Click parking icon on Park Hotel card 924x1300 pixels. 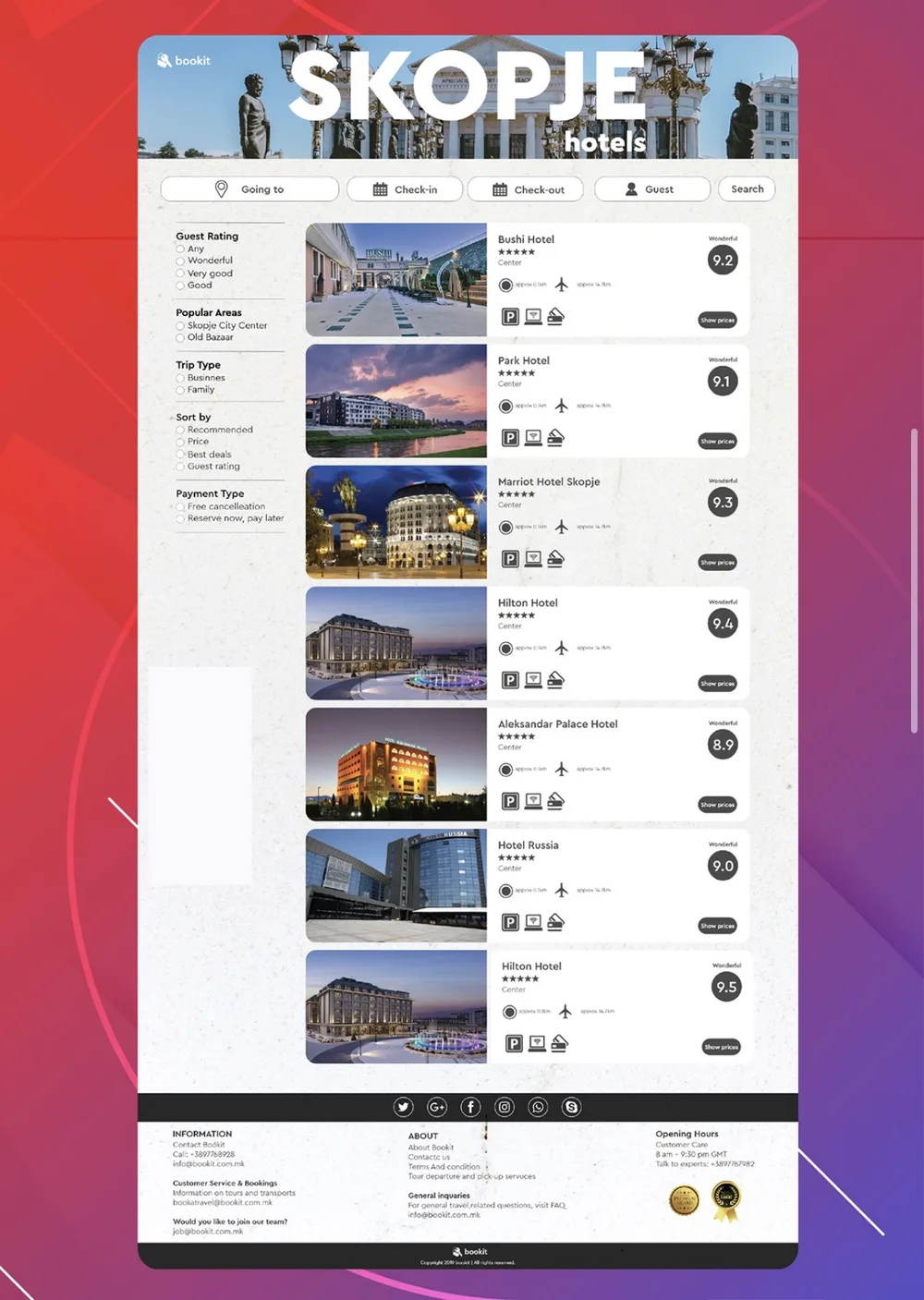point(510,438)
